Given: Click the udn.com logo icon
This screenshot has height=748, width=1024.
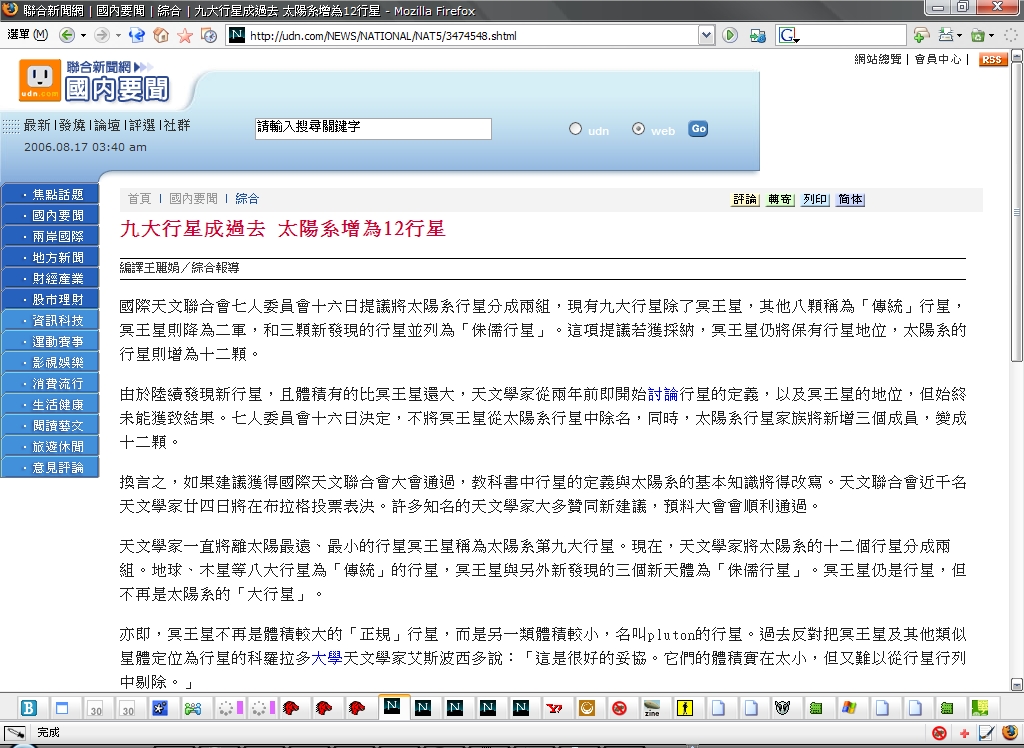Looking at the screenshot, I should point(40,79).
